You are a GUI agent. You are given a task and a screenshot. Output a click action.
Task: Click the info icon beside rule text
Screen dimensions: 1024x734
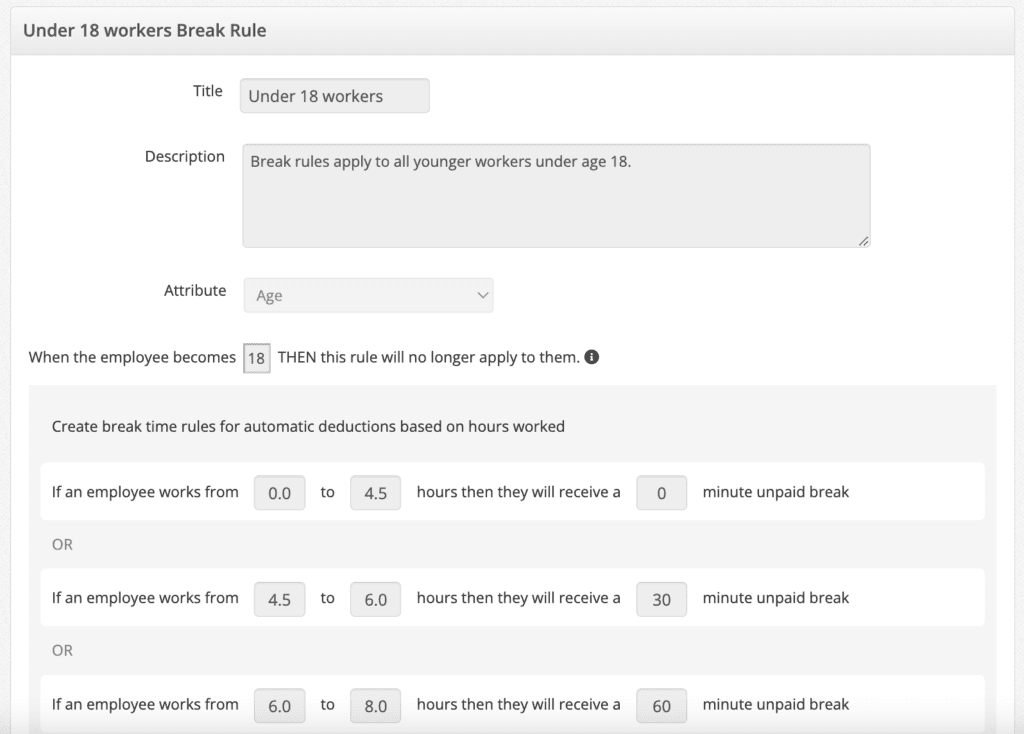(x=592, y=357)
